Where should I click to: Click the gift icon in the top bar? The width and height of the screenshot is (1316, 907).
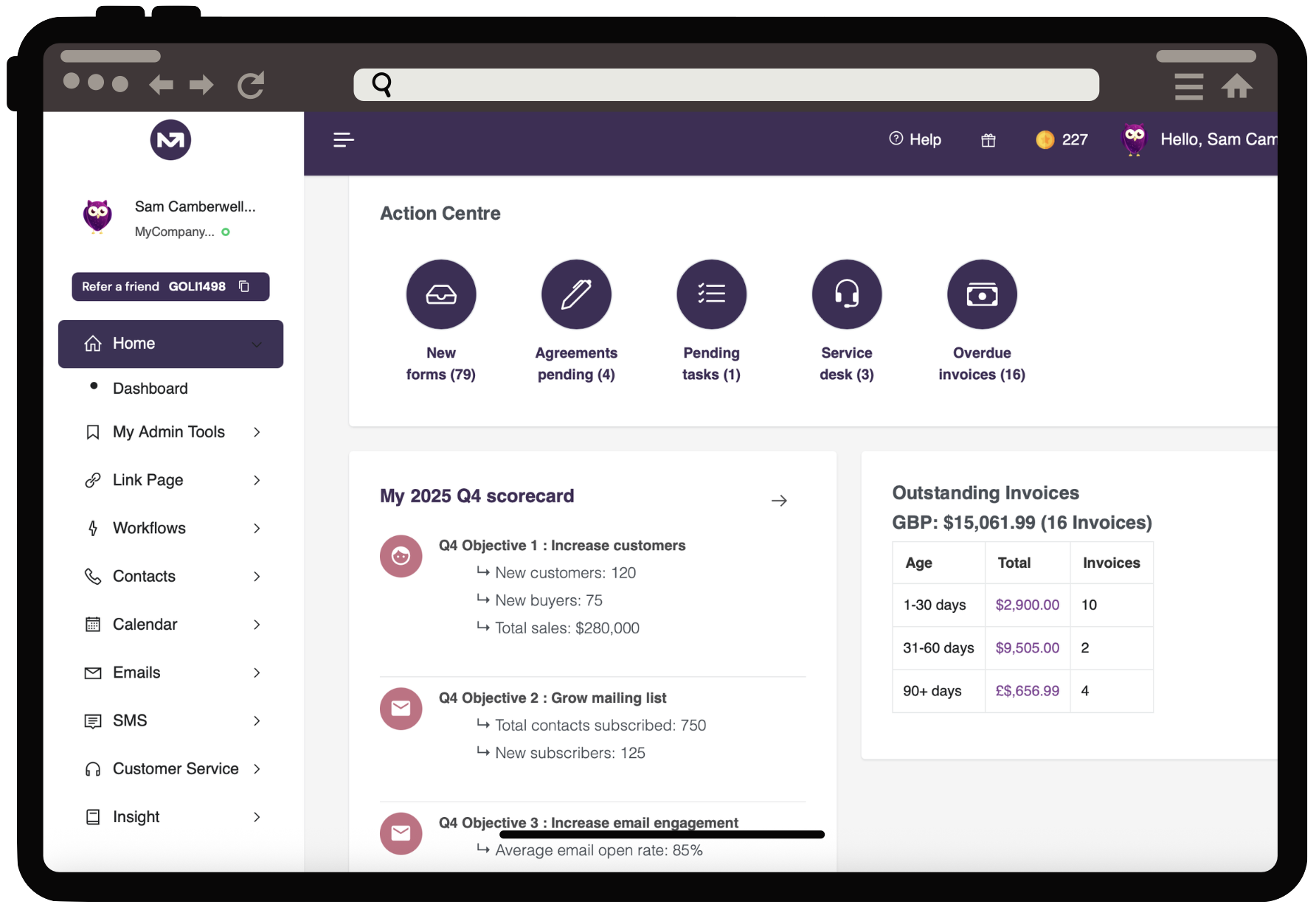coord(988,139)
